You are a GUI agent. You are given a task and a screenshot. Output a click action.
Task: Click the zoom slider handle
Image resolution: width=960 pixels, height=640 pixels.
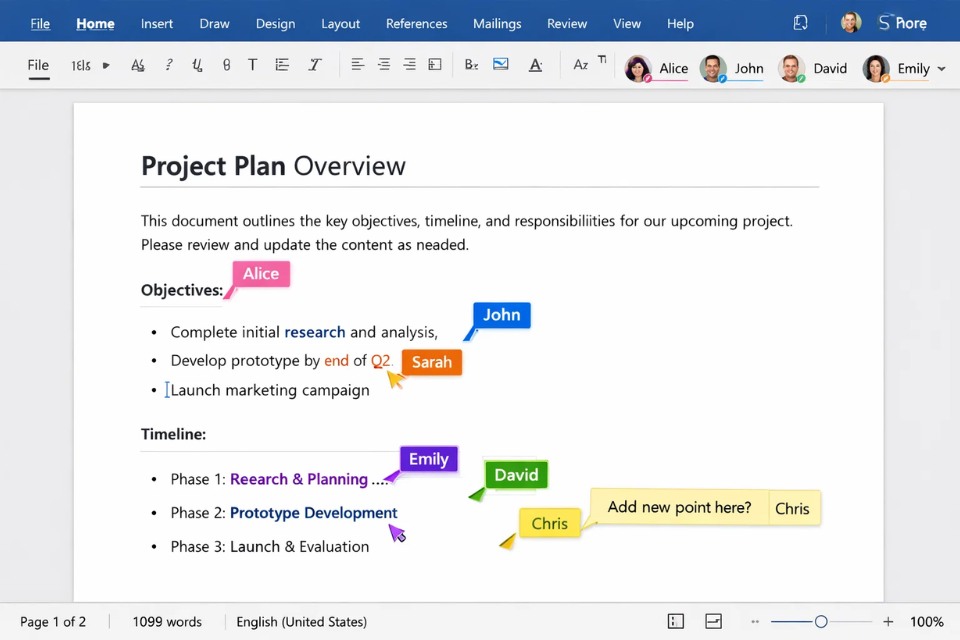coord(821,621)
